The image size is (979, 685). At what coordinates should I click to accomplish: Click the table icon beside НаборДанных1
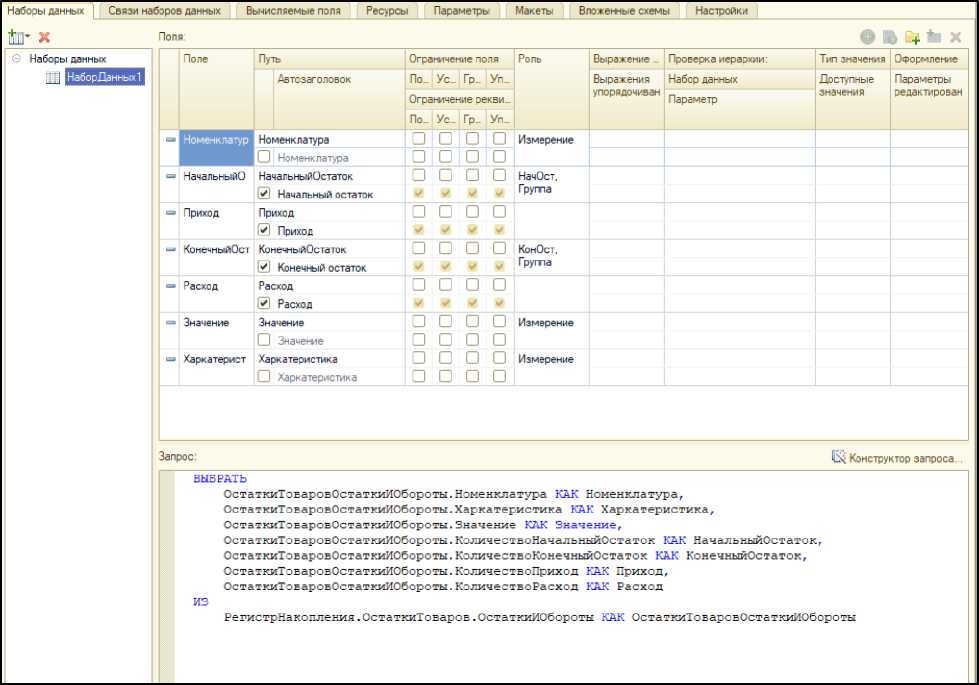point(54,76)
